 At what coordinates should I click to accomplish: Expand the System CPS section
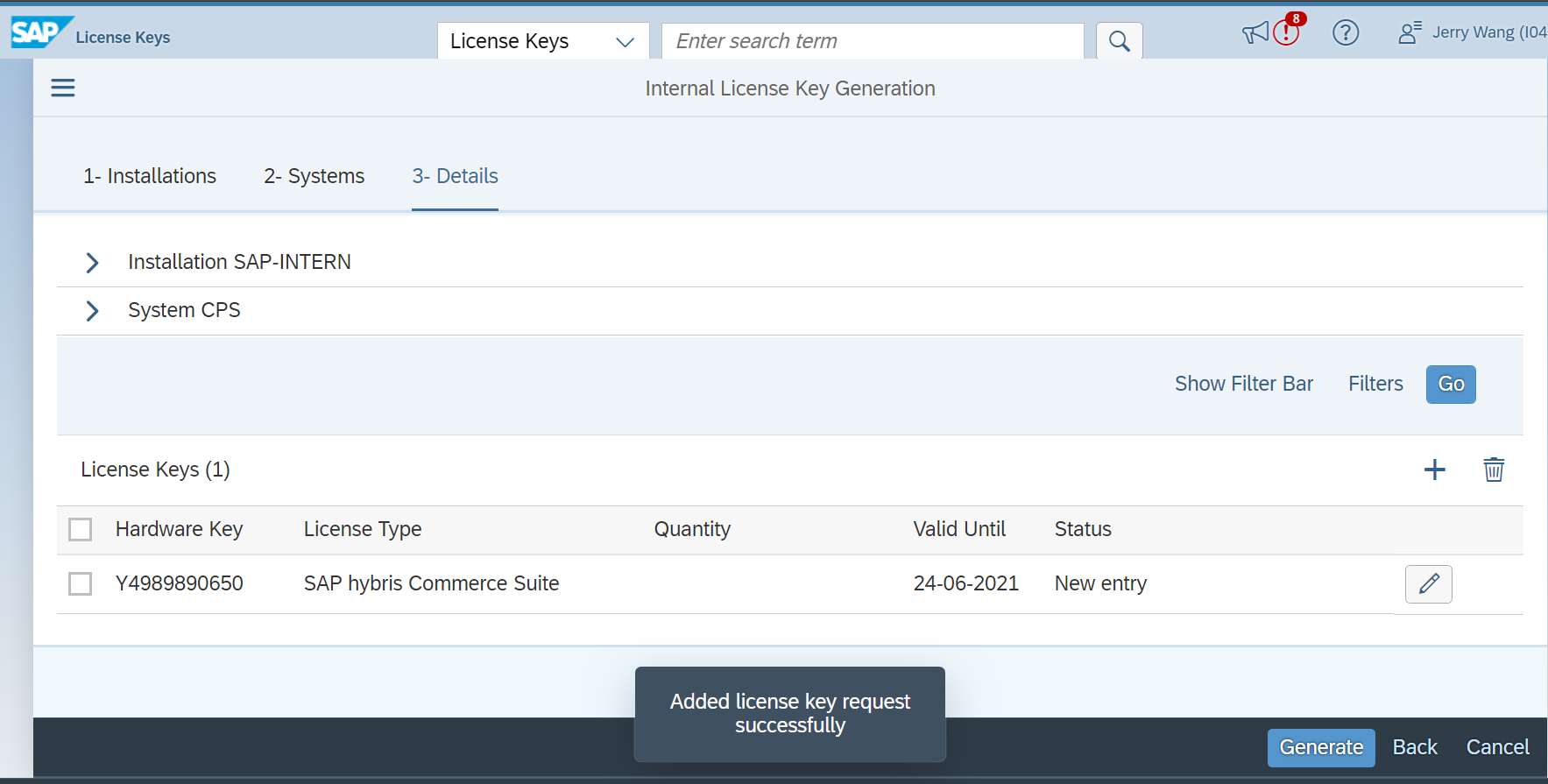(92, 310)
